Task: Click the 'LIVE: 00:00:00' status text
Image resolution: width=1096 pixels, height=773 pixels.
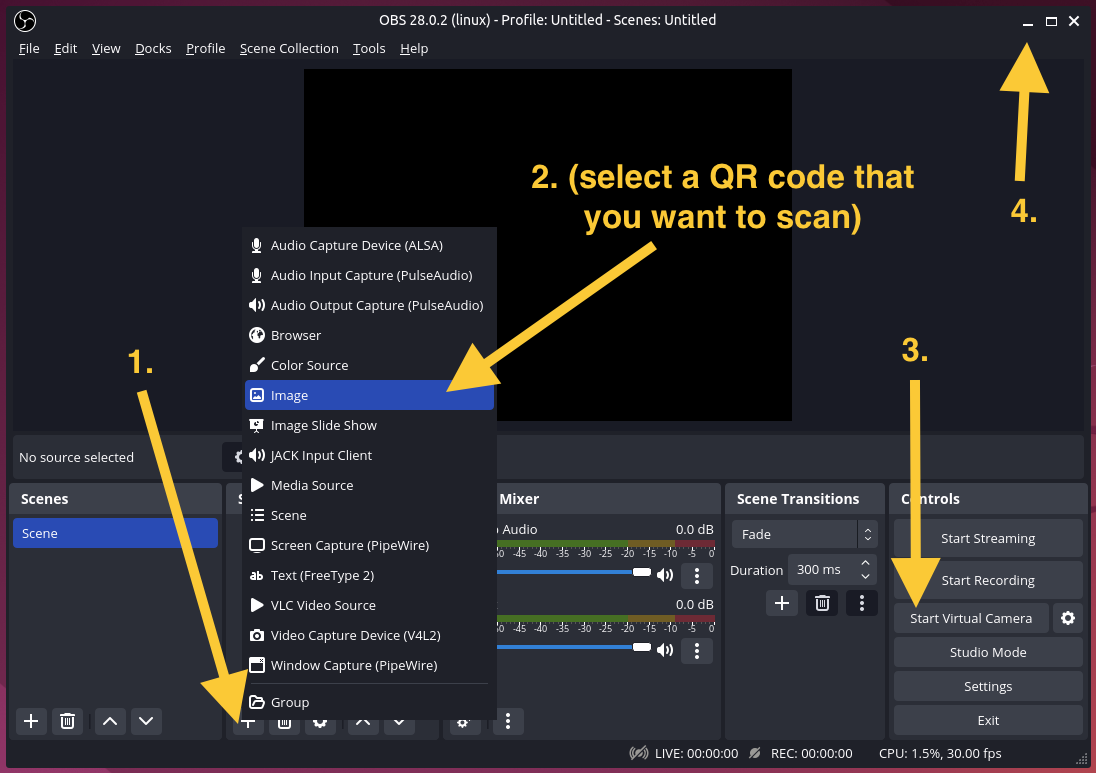Action: click(x=696, y=753)
